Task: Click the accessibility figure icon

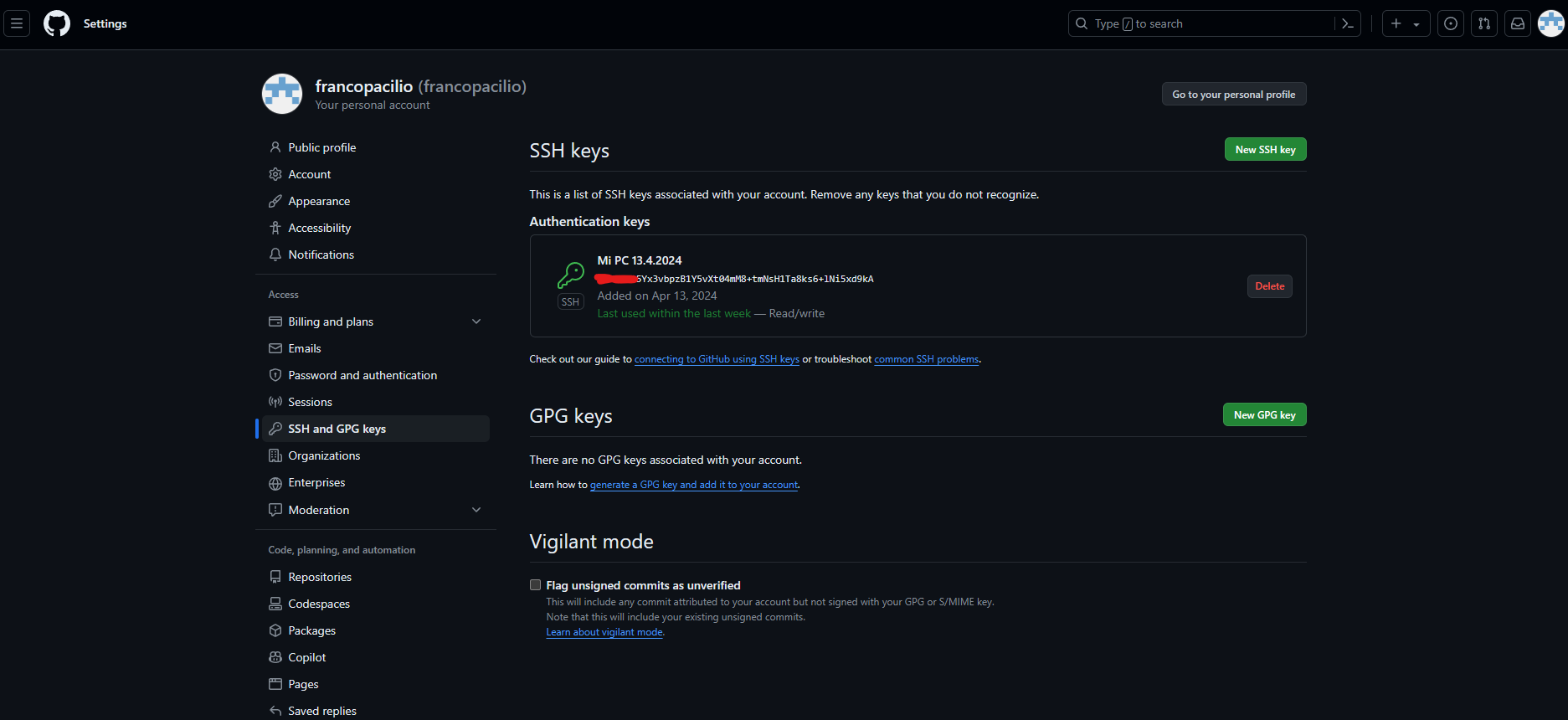Action: coord(275,228)
